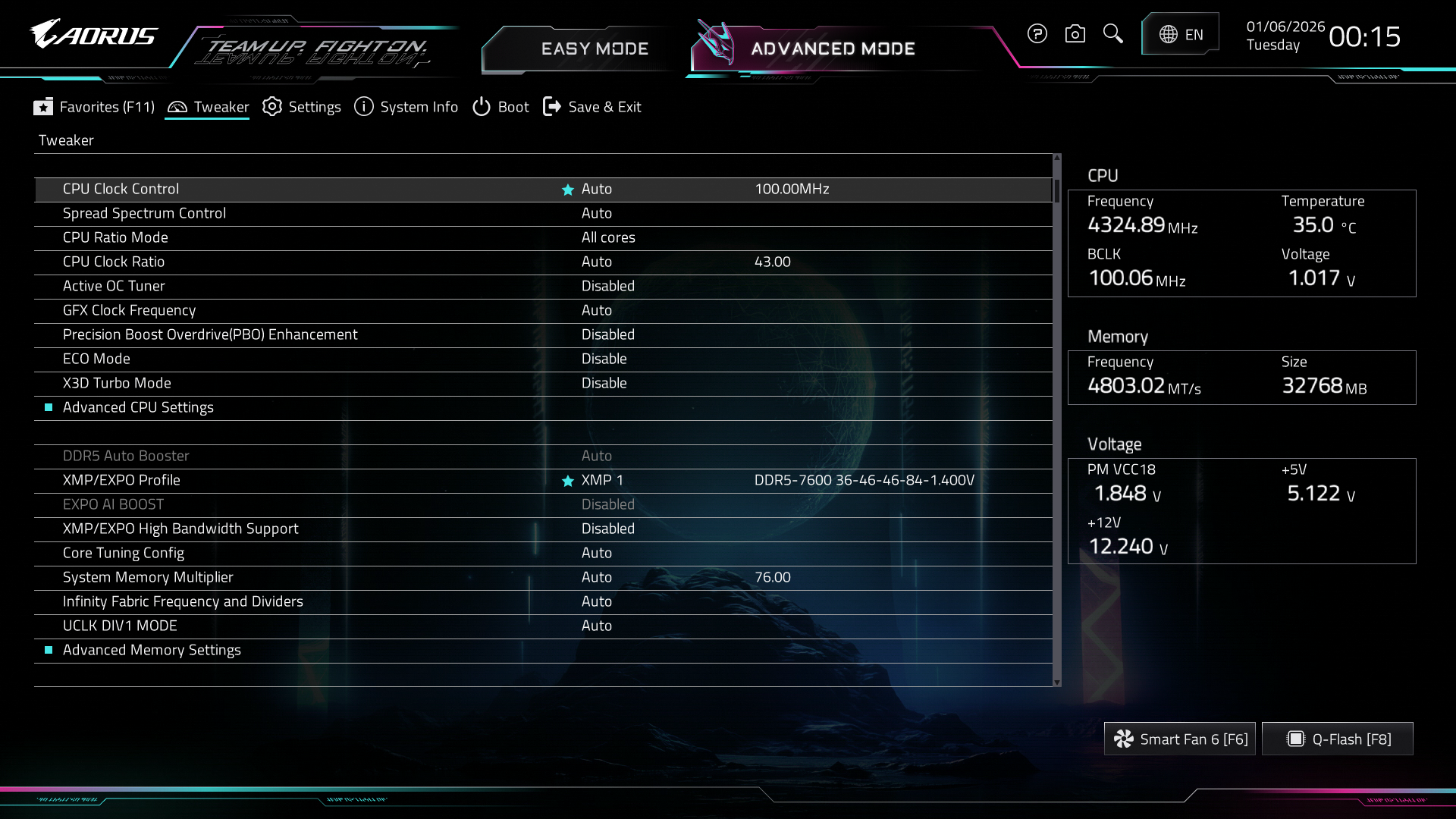Open the Save & Exit tab
1456x819 pixels.
click(592, 107)
